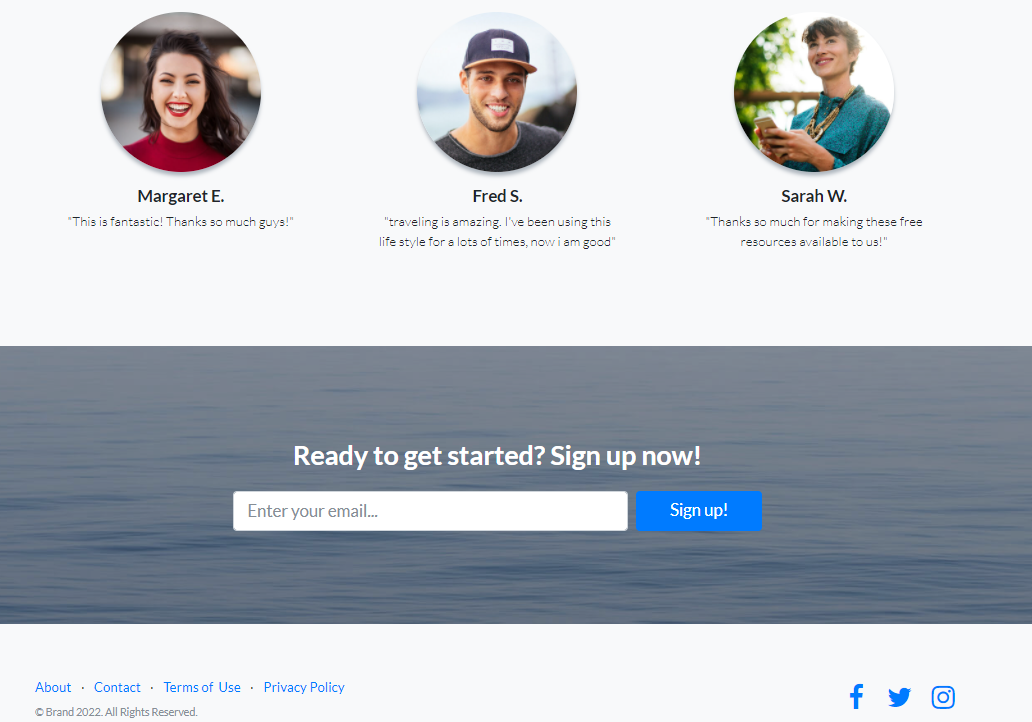This screenshot has height=722, width=1032.
Task: Click the blue Sign up! button
Action: [x=699, y=511]
